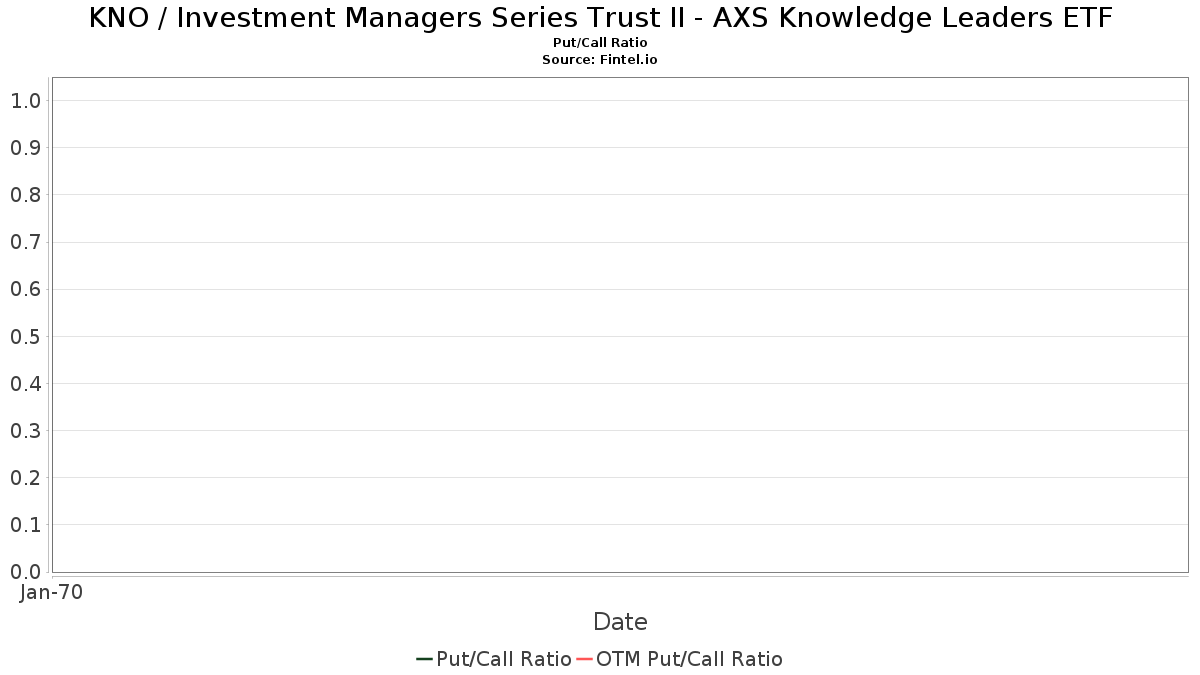Click the 0.8 y-axis label
This screenshot has height=675, width=1200.
(x=25, y=195)
